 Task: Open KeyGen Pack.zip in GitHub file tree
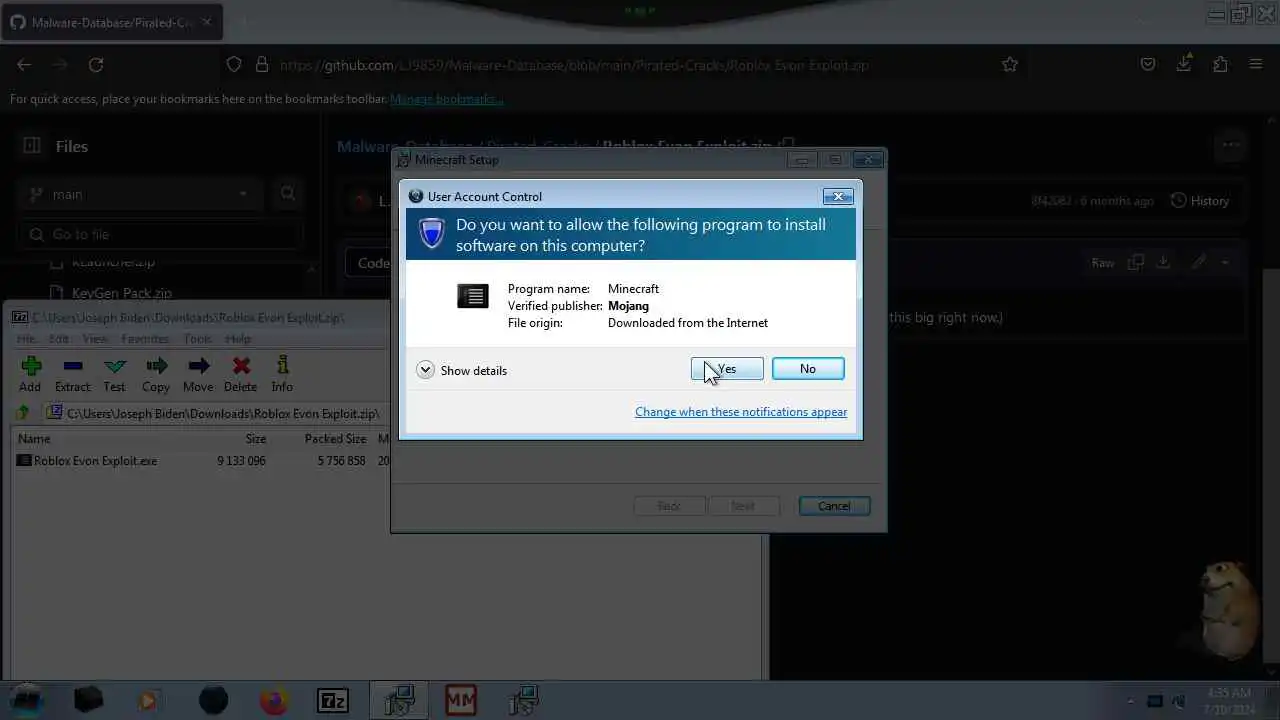(122, 293)
